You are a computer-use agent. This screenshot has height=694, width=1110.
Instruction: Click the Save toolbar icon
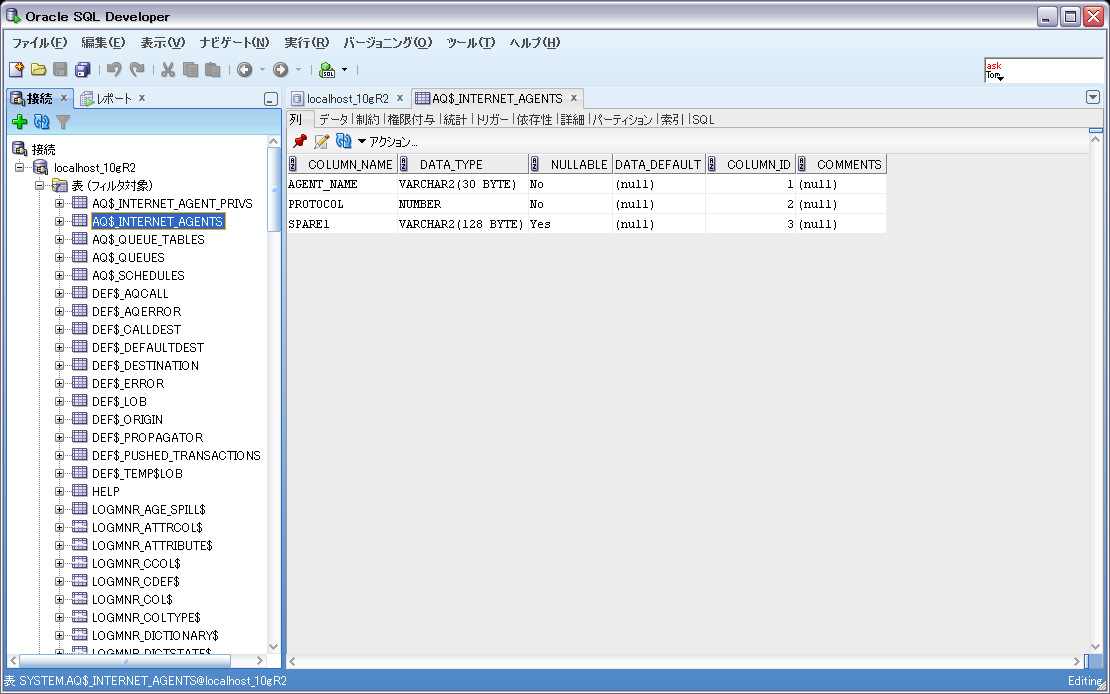[60, 69]
